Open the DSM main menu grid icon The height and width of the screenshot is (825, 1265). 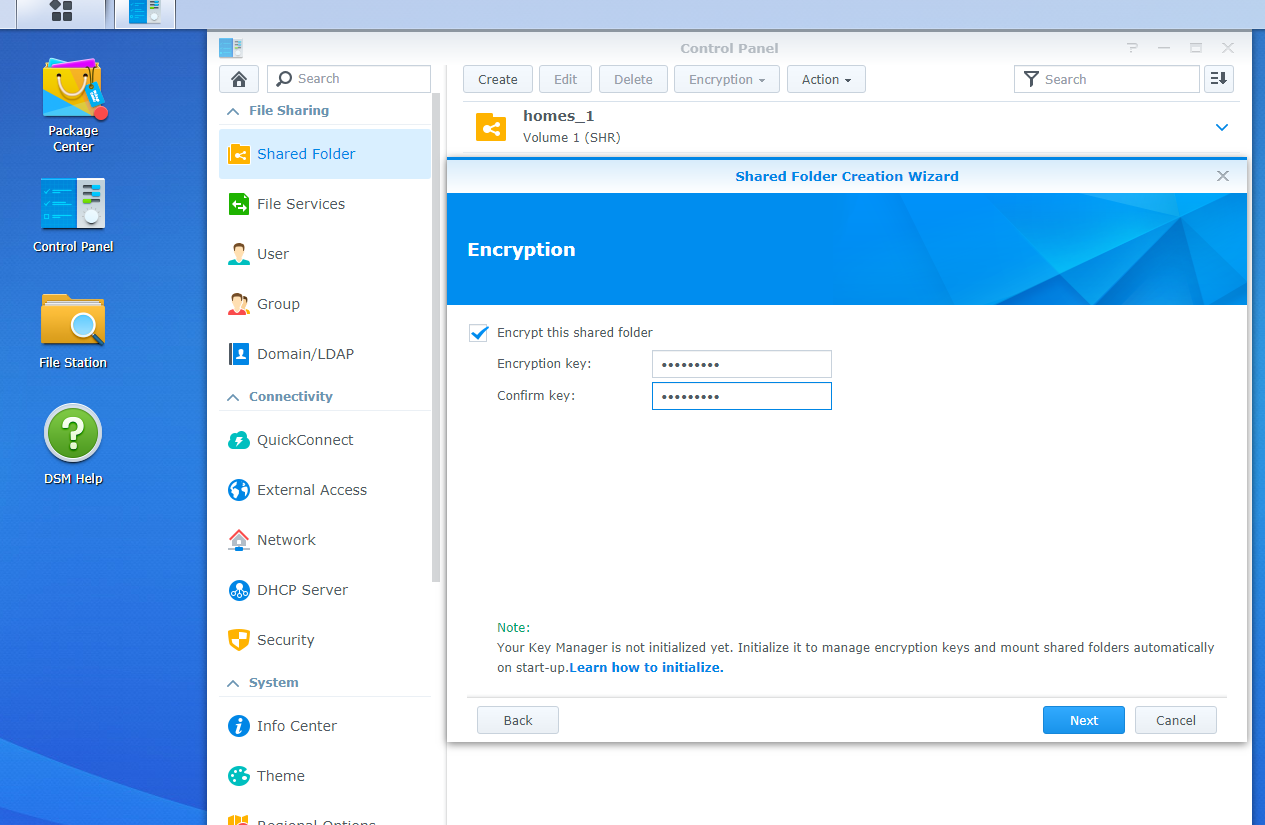pyautogui.click(x=61, y=12)
